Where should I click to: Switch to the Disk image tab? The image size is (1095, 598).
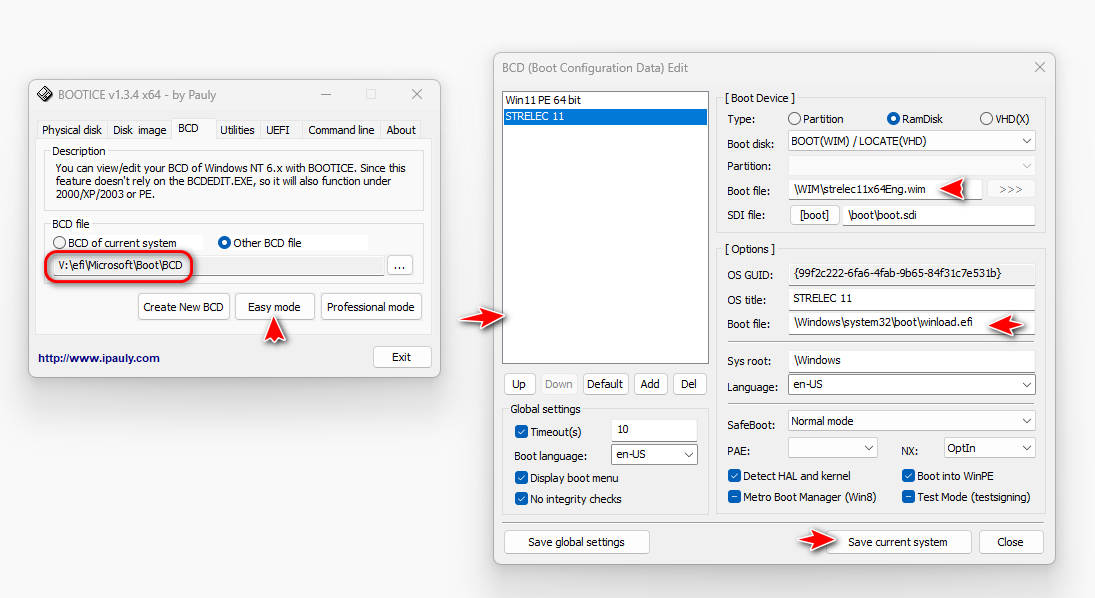140,130
